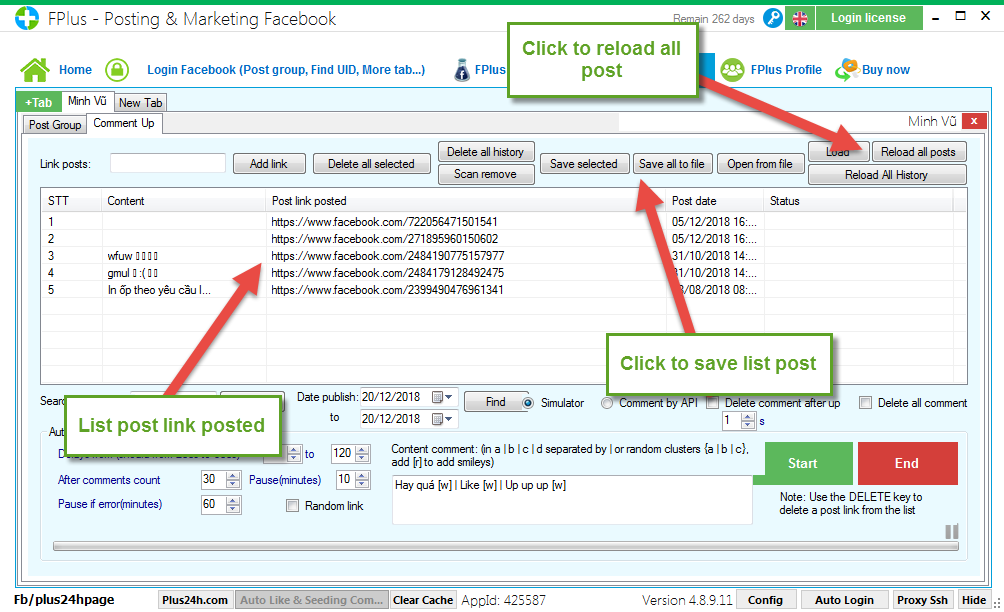
Task: Click the Save all to file button
Action: pos(672,164)
